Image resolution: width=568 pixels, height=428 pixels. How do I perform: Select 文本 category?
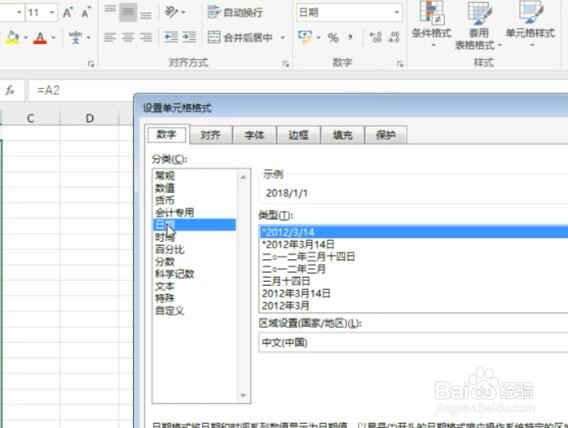point(165,286)
